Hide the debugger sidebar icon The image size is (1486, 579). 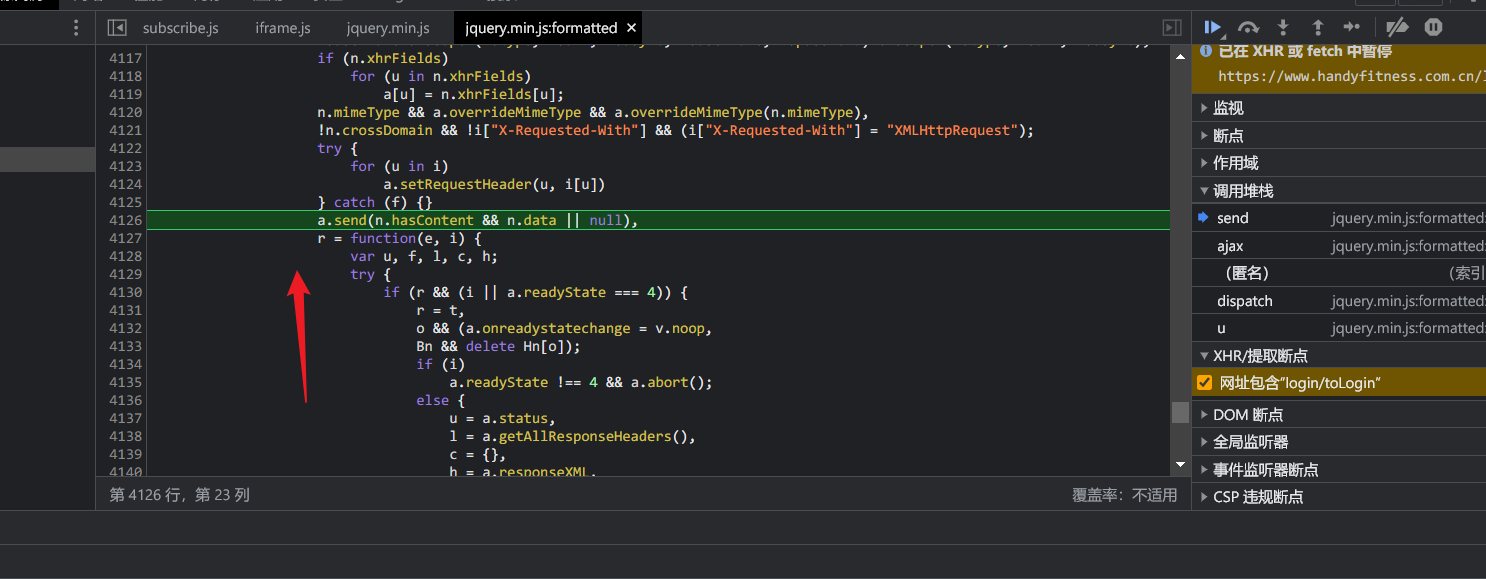(1172, 28)
